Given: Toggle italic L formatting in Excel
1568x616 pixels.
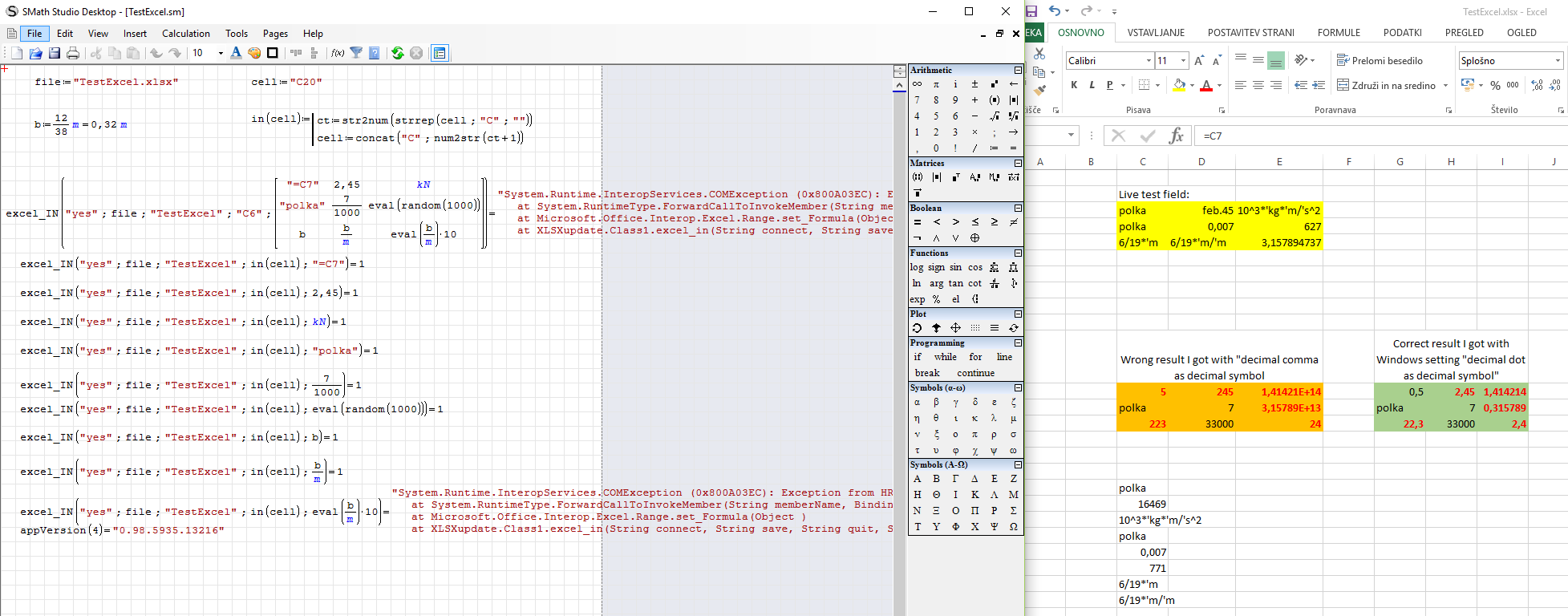Looking at the screenshot, I should click(1092, 85).
